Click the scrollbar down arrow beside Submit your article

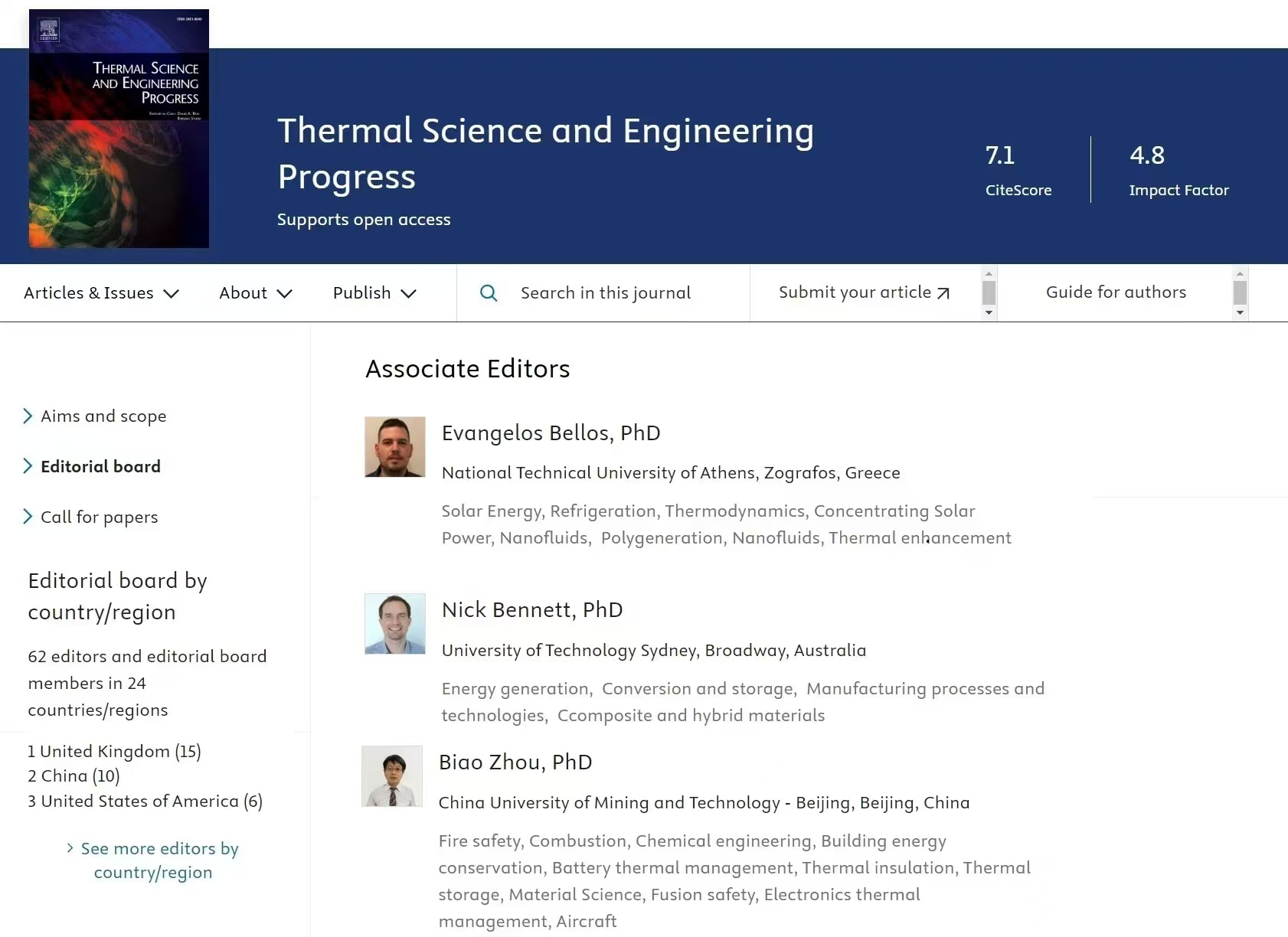pos(989,312)
